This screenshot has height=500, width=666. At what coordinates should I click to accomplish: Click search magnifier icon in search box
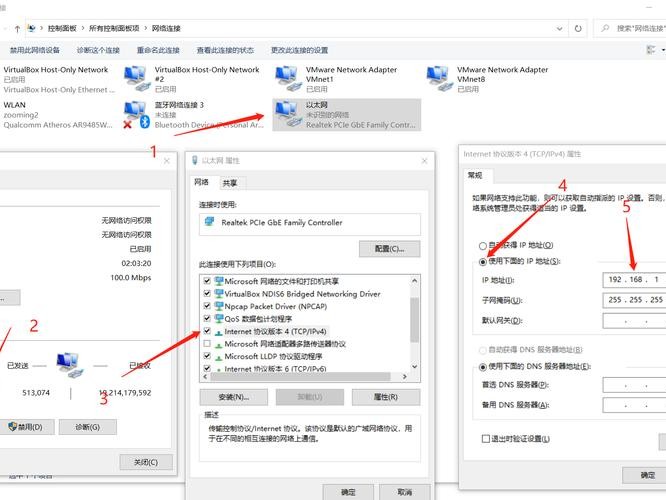click(605, 28)
